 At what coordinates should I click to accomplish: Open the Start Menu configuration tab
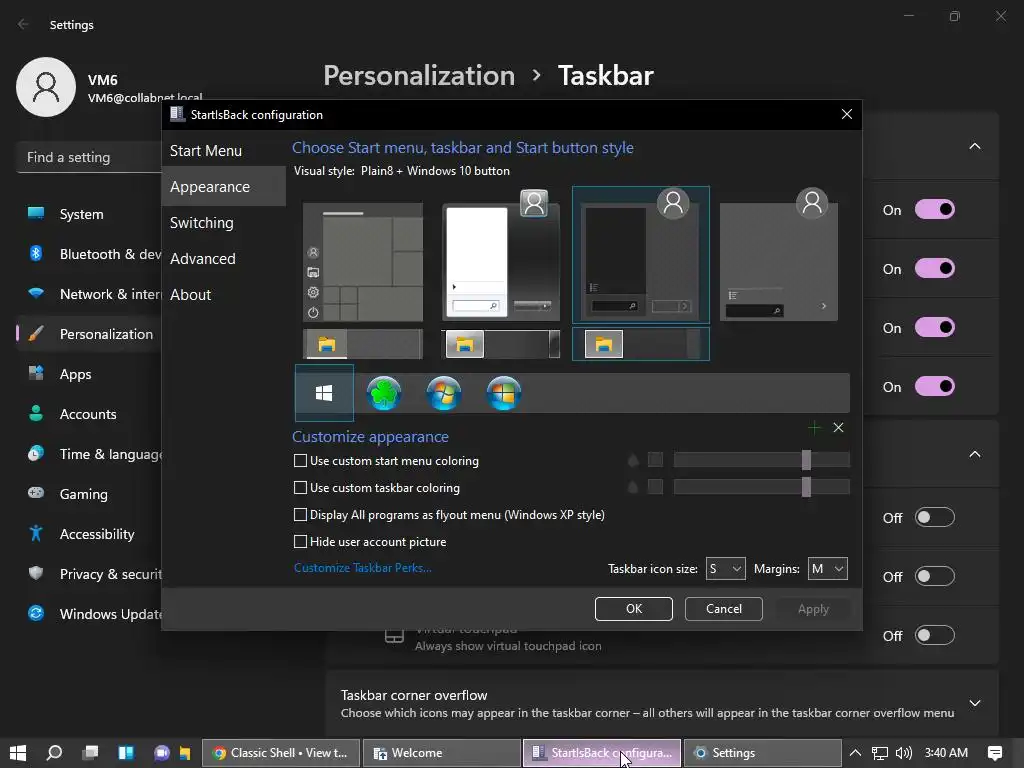click(x=224, y=151)
